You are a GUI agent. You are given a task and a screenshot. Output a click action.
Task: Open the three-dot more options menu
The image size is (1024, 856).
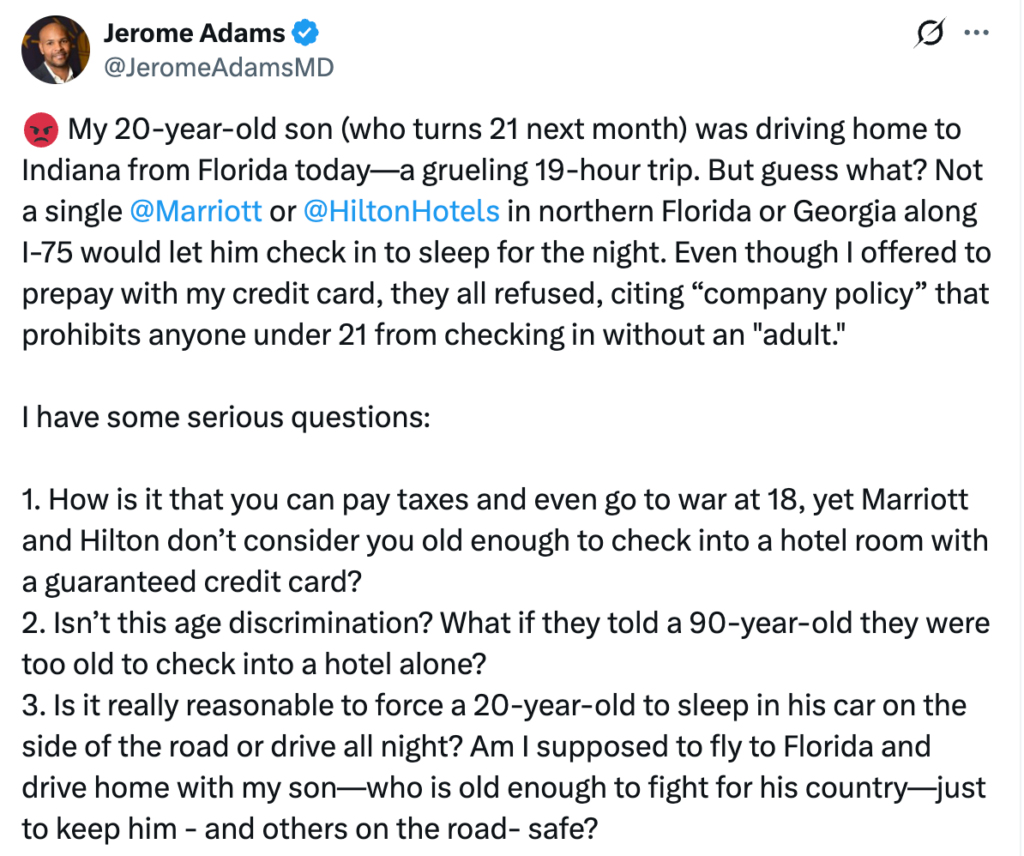(975, 33)
